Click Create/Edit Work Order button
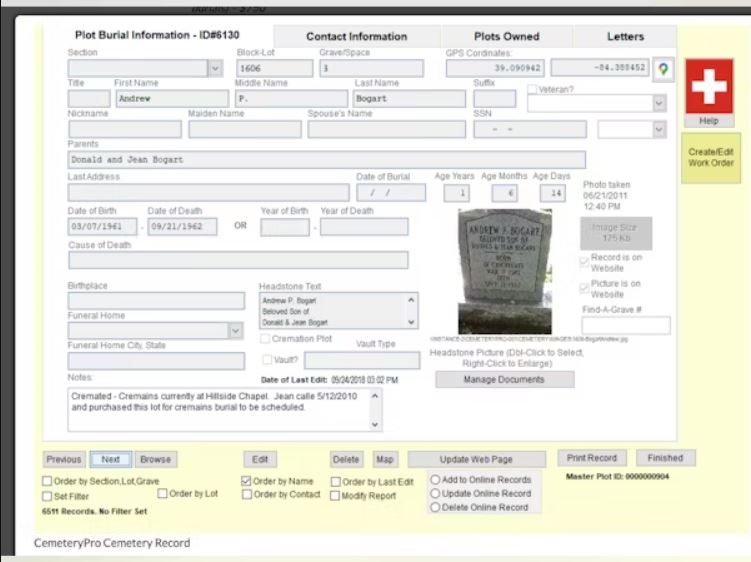The height and width of the screenshot is (562, 751). (711, 158)
